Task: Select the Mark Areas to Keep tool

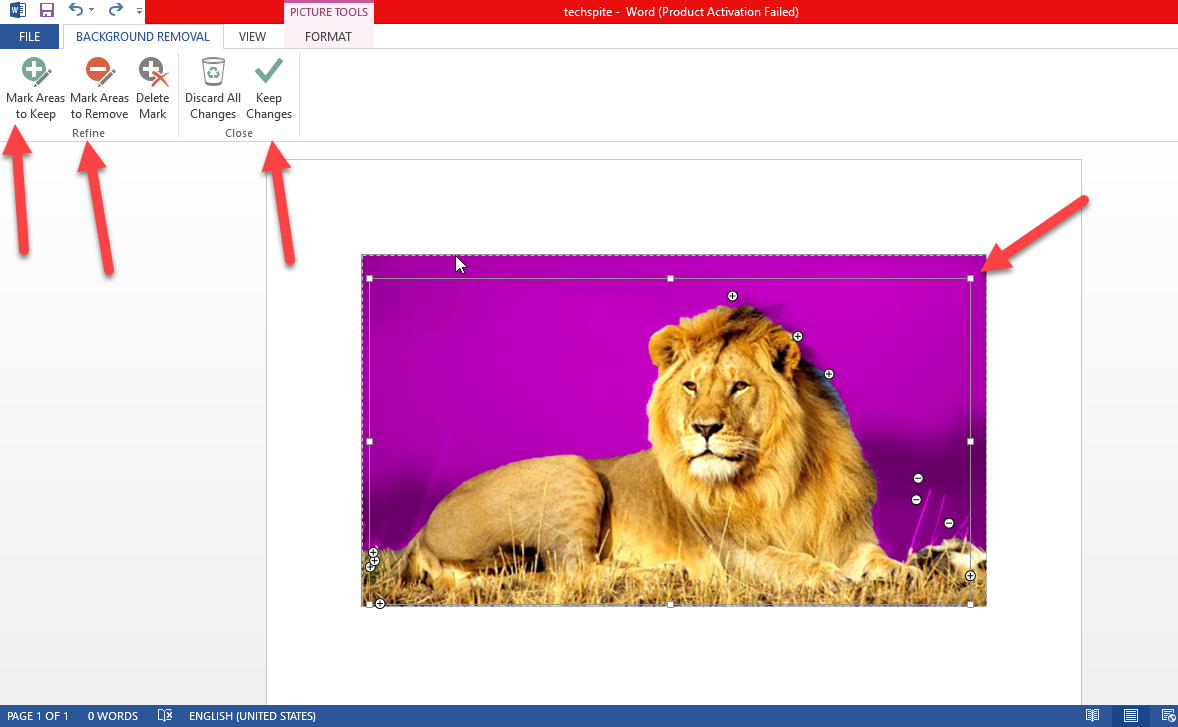Action: [35, 88]
